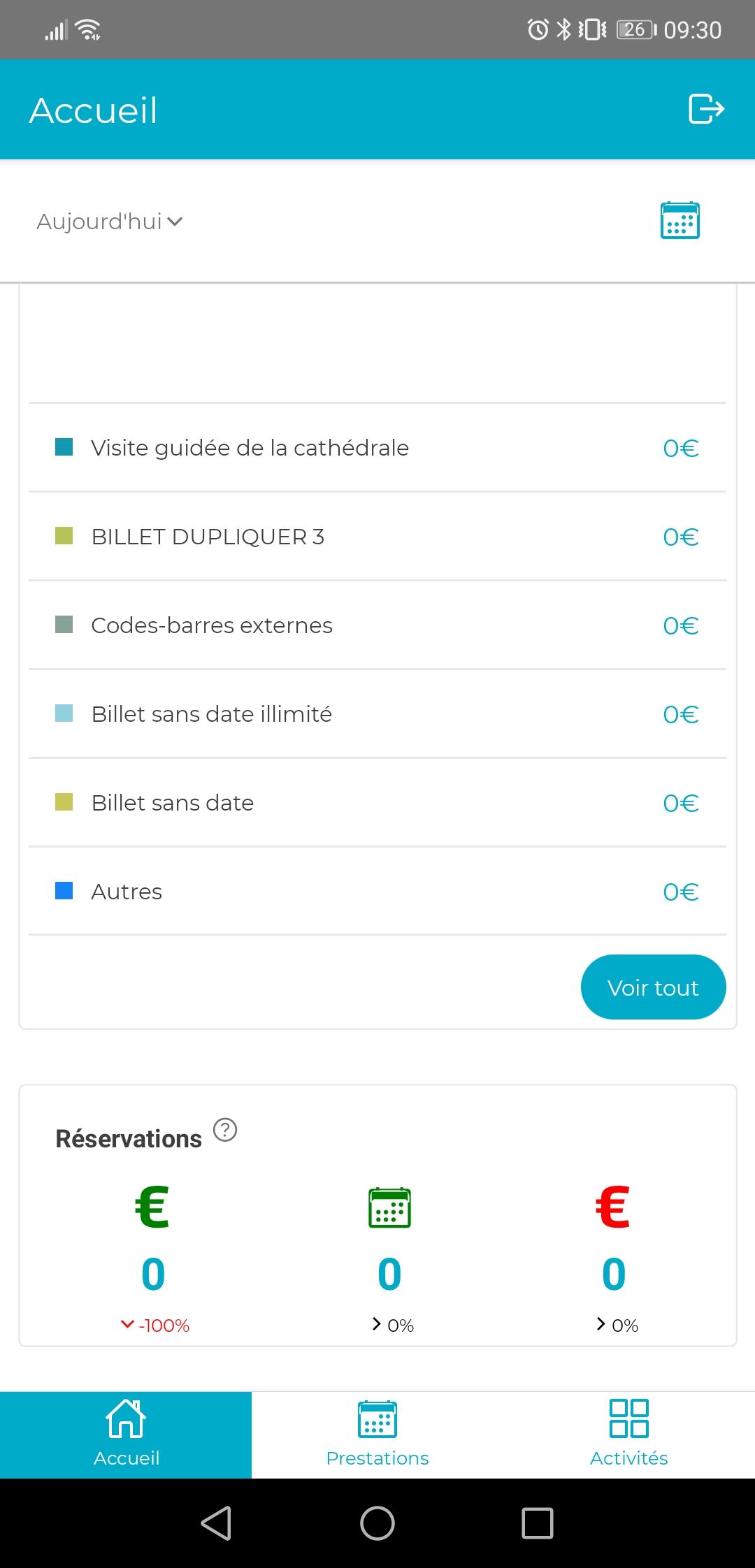This screenshot has width=755, height=1568.
Task: Select the Codes-barres externes row
Action: pos(212,625)
